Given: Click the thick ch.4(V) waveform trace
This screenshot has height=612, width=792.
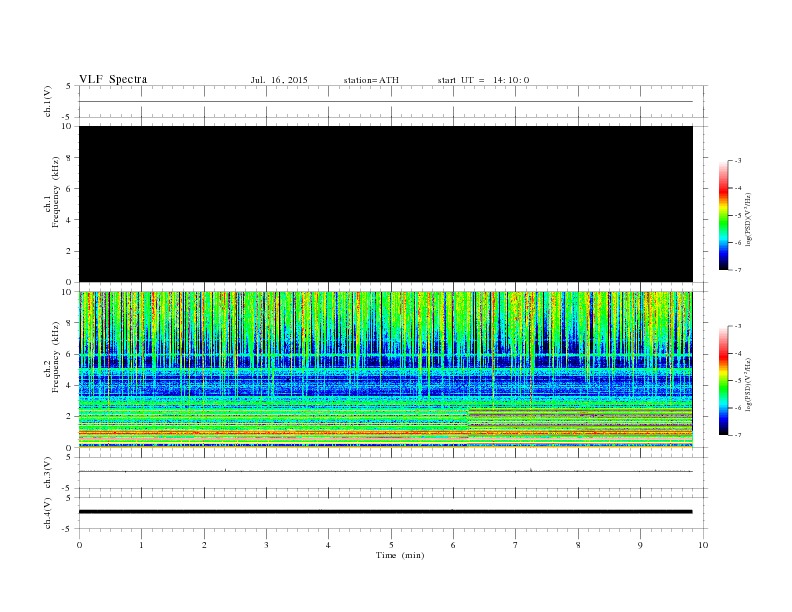Looking at the screenshot, I should [386, 512].
